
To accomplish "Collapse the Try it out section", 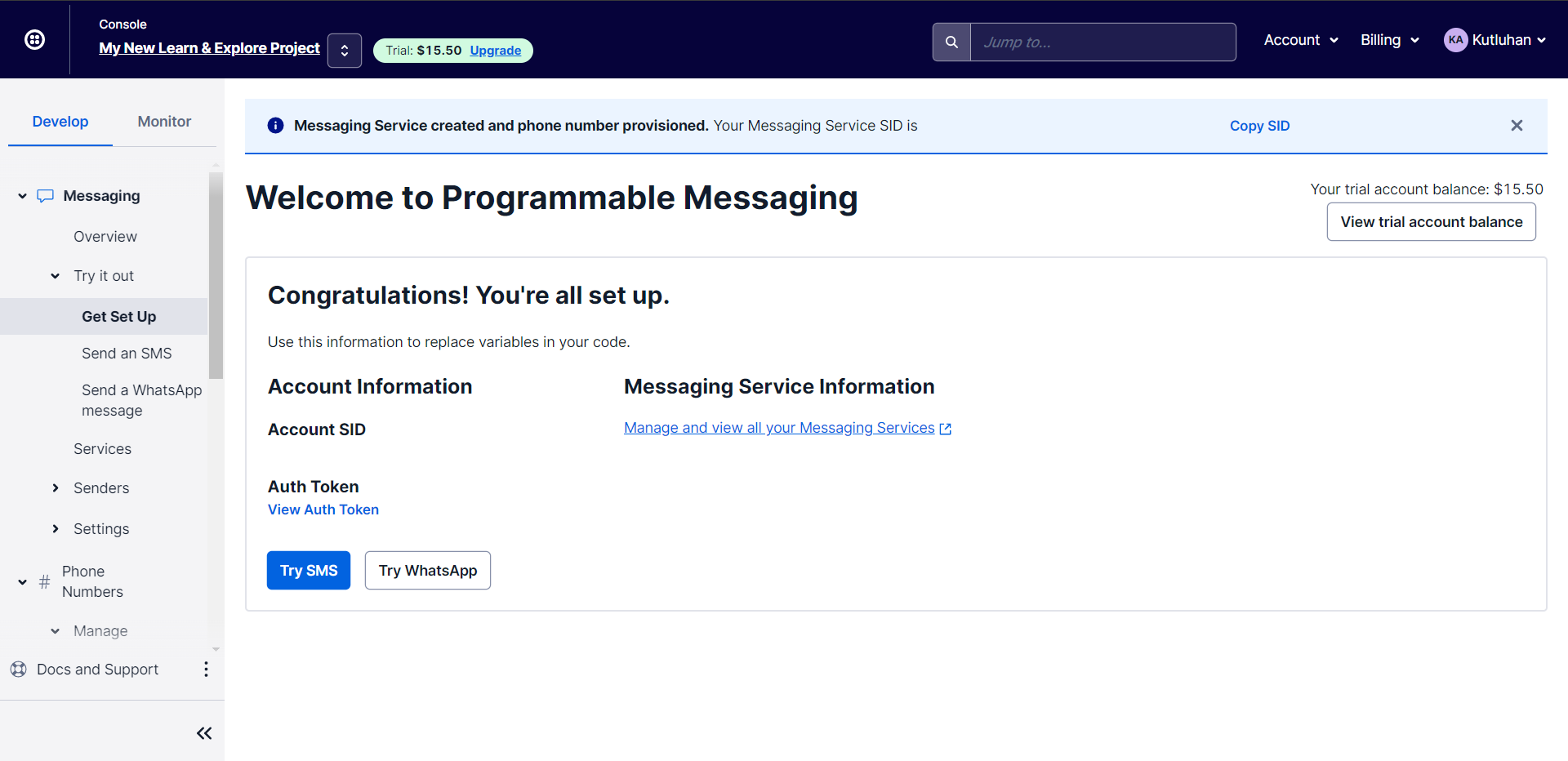I will coord(54,276).
